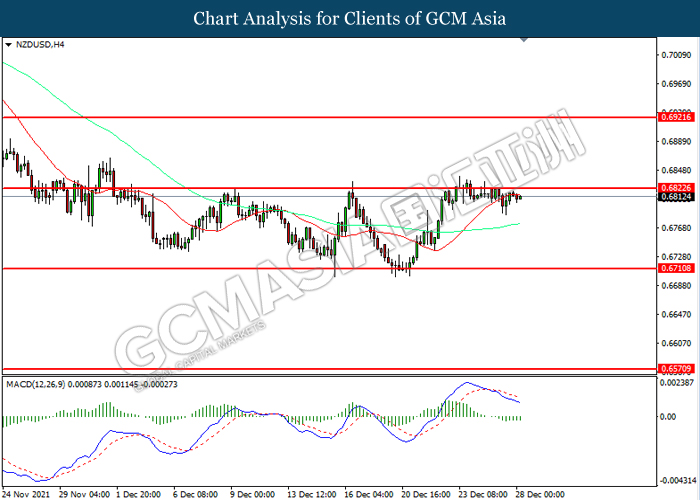700x500 pixels.
Task: Click the 6 Dec 08:00 time label
Action: [x=196, y=494]
